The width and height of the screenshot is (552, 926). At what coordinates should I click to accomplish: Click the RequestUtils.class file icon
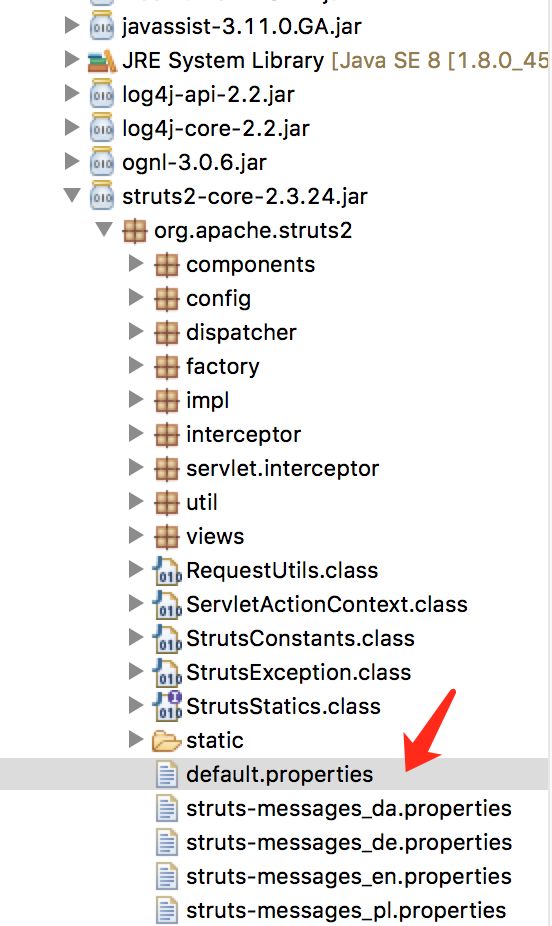point(167,570)
